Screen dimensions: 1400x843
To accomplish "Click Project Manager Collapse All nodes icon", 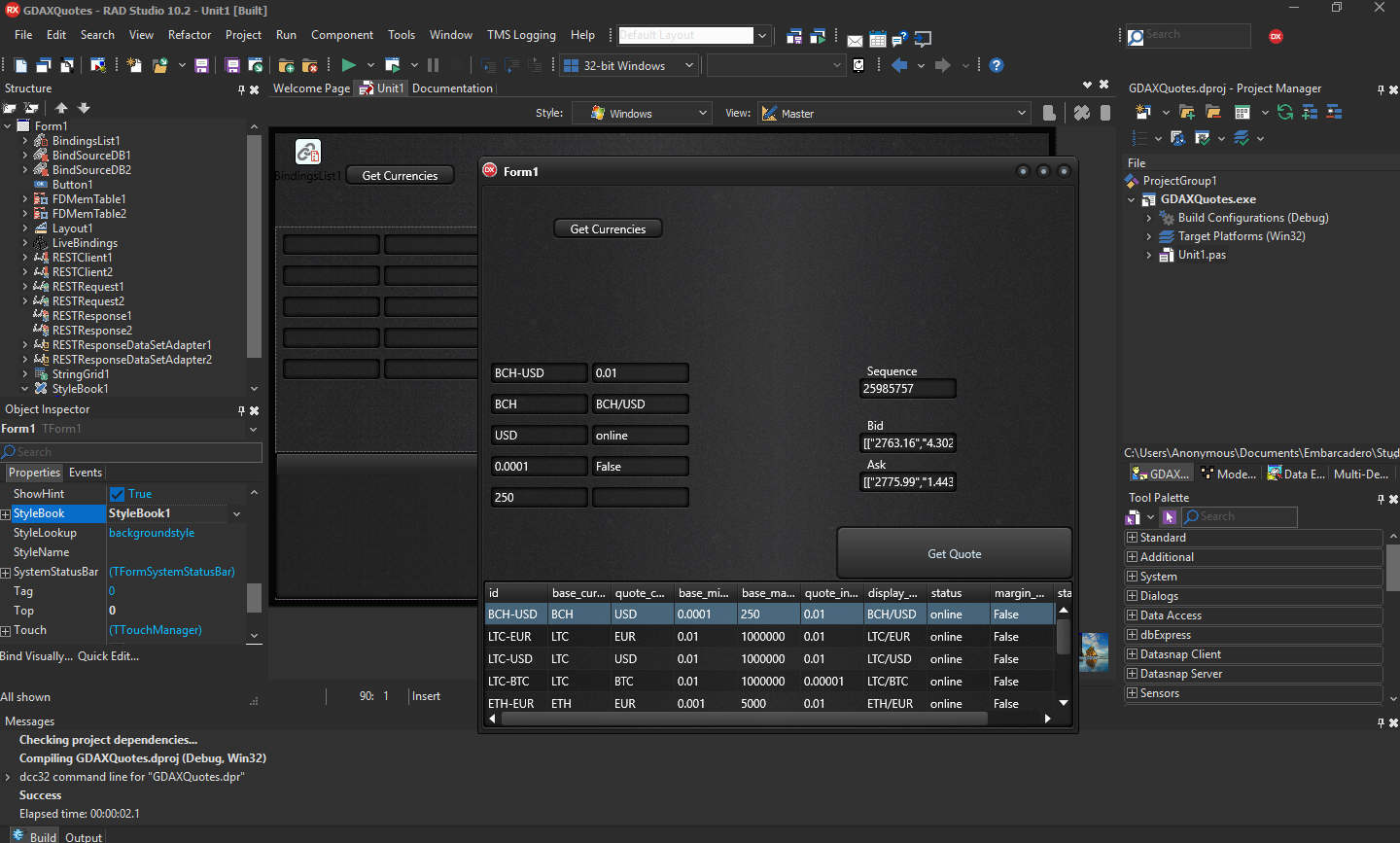I will [1334, 112].
